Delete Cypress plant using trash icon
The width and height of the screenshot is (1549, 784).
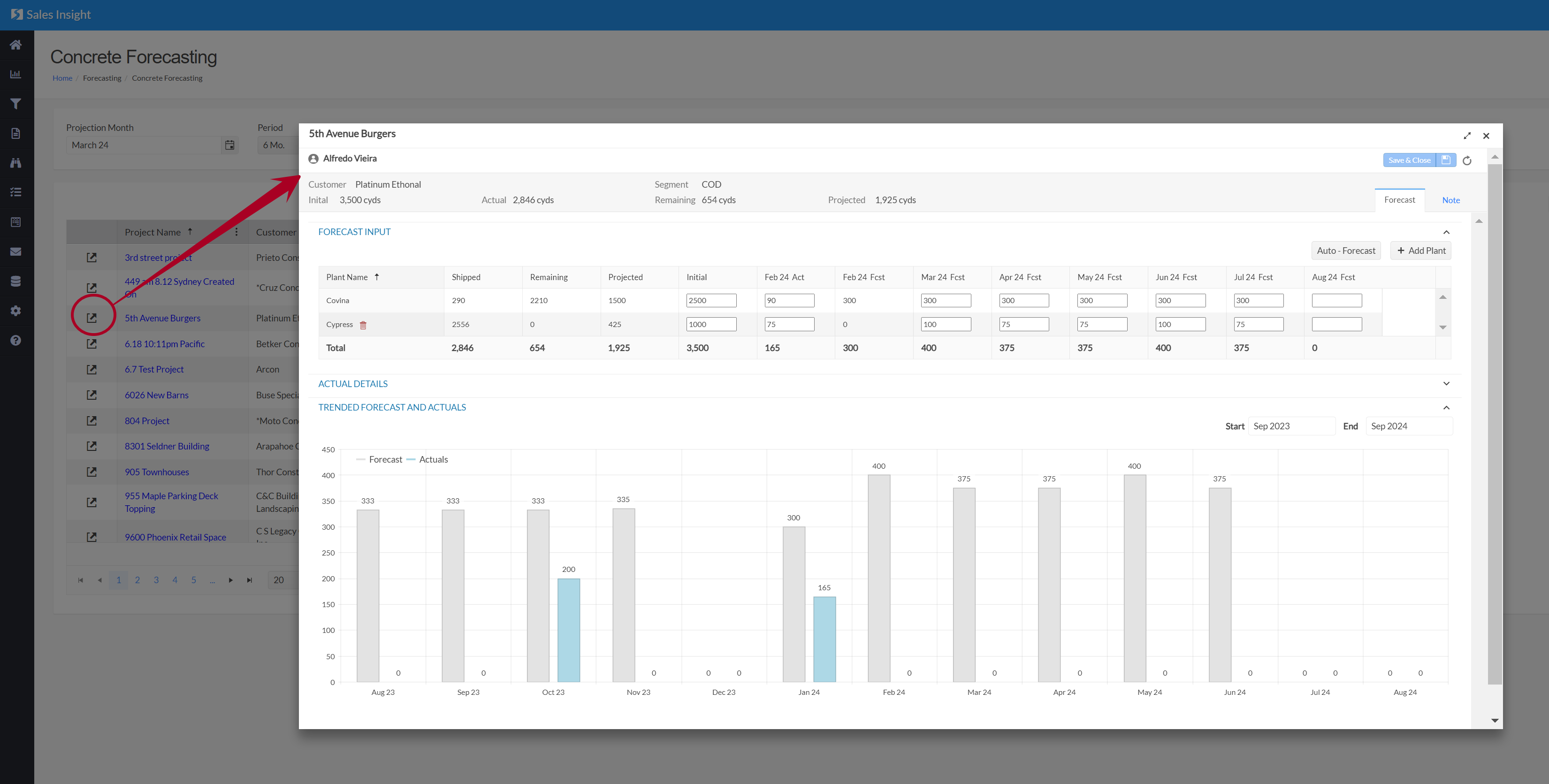tap(363, 325)
